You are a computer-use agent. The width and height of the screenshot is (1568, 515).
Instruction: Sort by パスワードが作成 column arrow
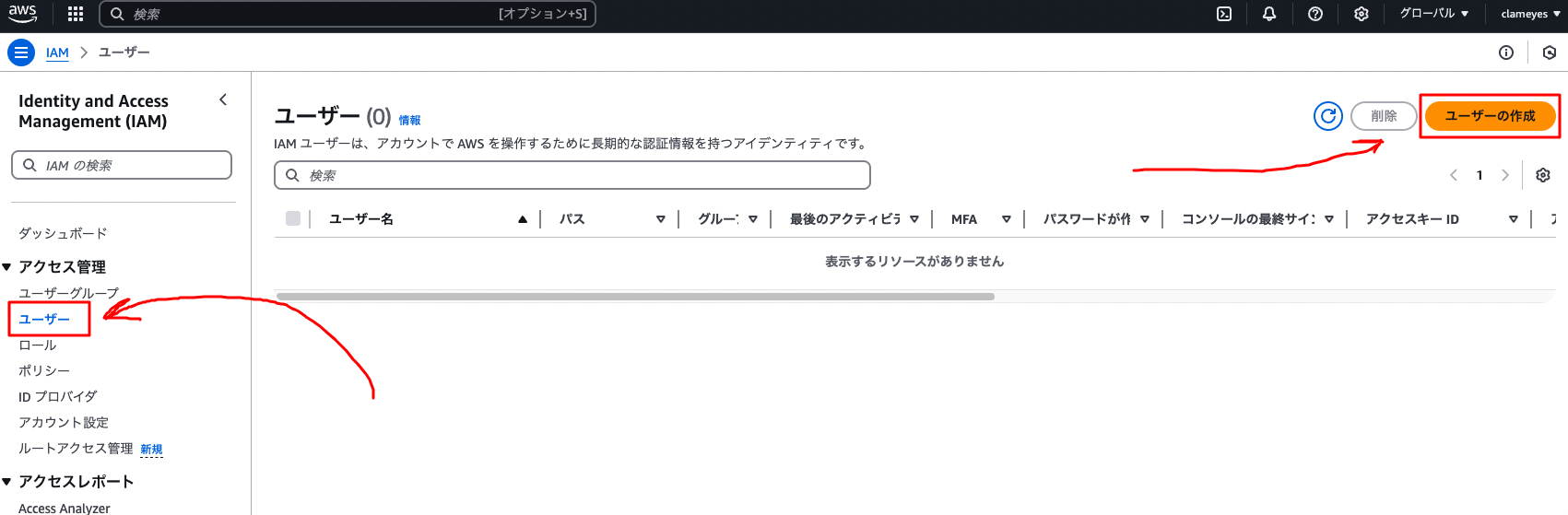pyautogui.click(x=1145, y=219)
